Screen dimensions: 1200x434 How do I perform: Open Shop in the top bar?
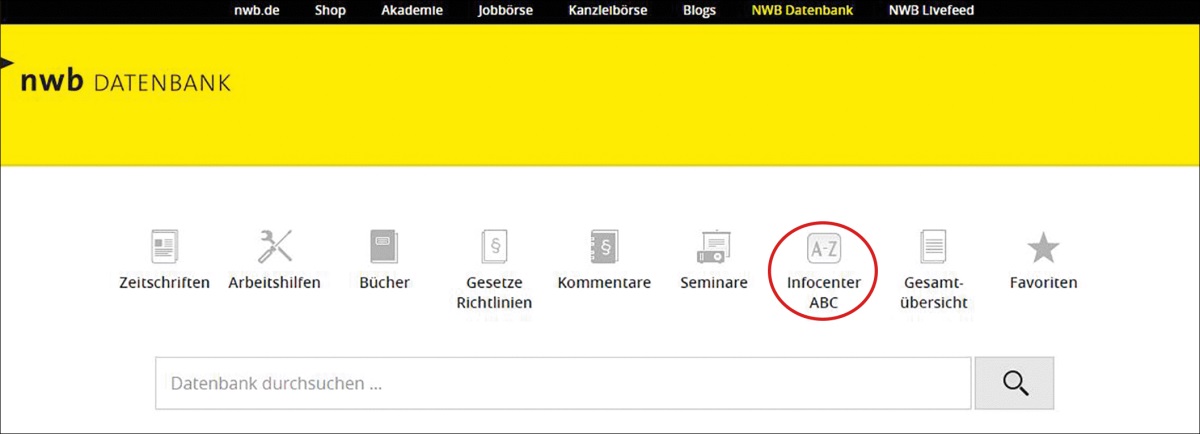coord(330,11)
